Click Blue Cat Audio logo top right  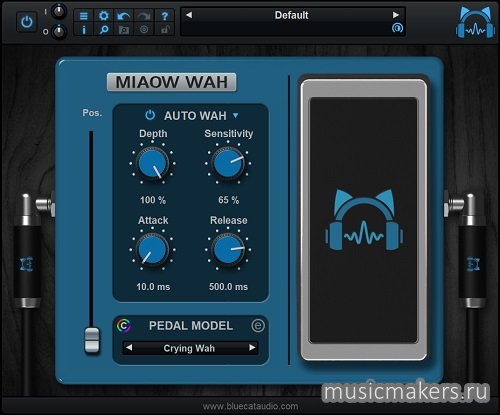pyautogui.click(x=475, y=22)
